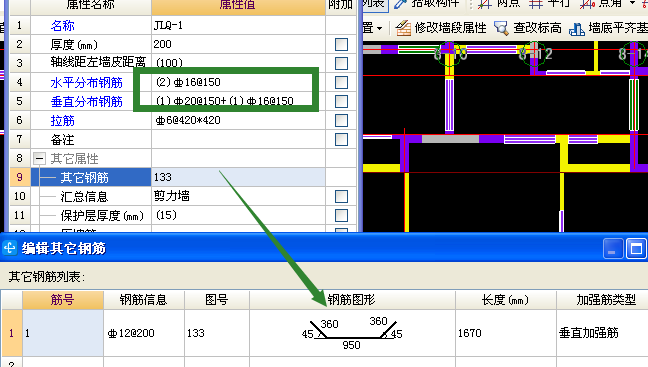Screen dimensions: 648x367
Task: Click the 属性值 column header
Action: coord(238,5)
